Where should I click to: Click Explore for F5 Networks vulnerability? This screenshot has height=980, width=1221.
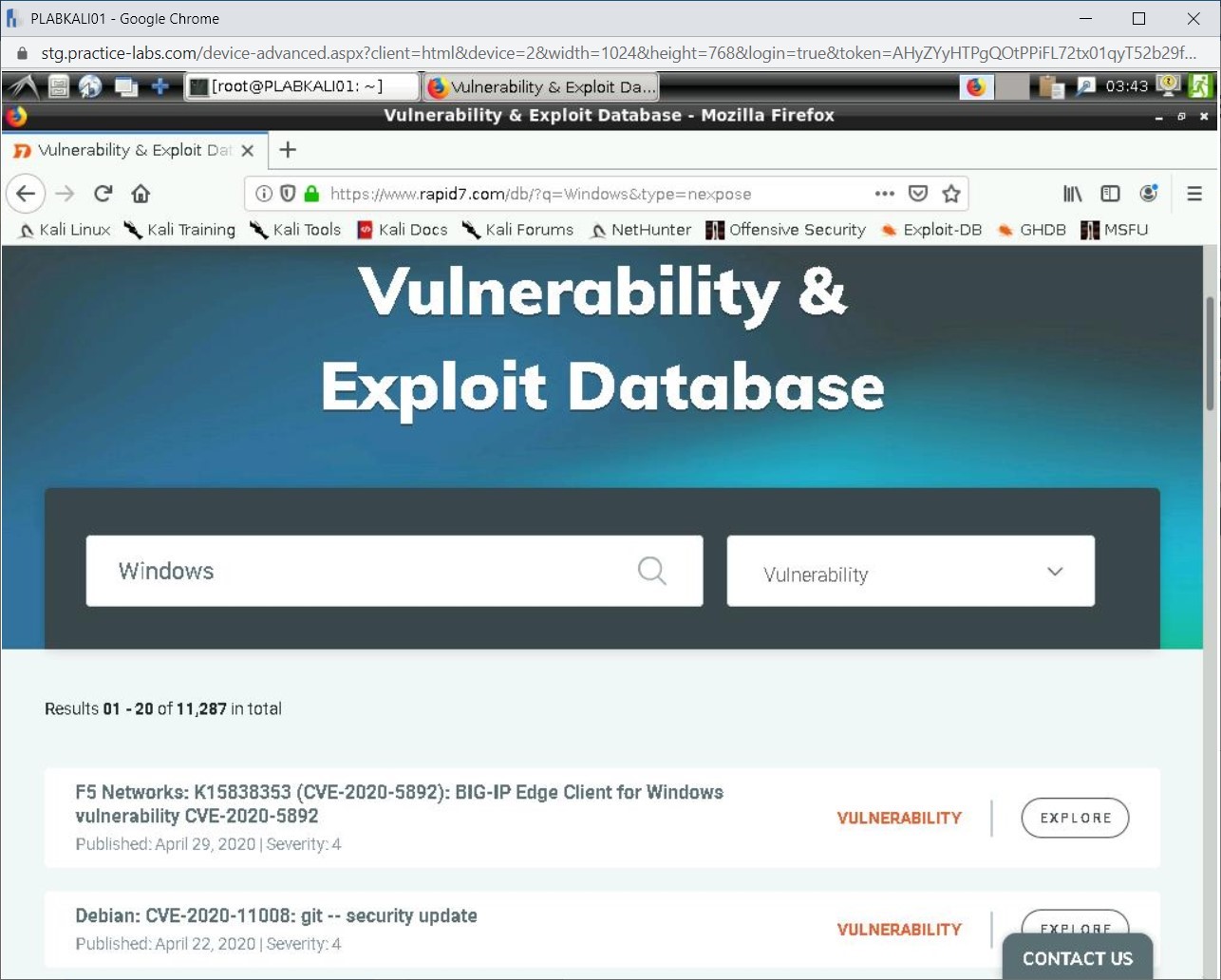point(1075,818)
